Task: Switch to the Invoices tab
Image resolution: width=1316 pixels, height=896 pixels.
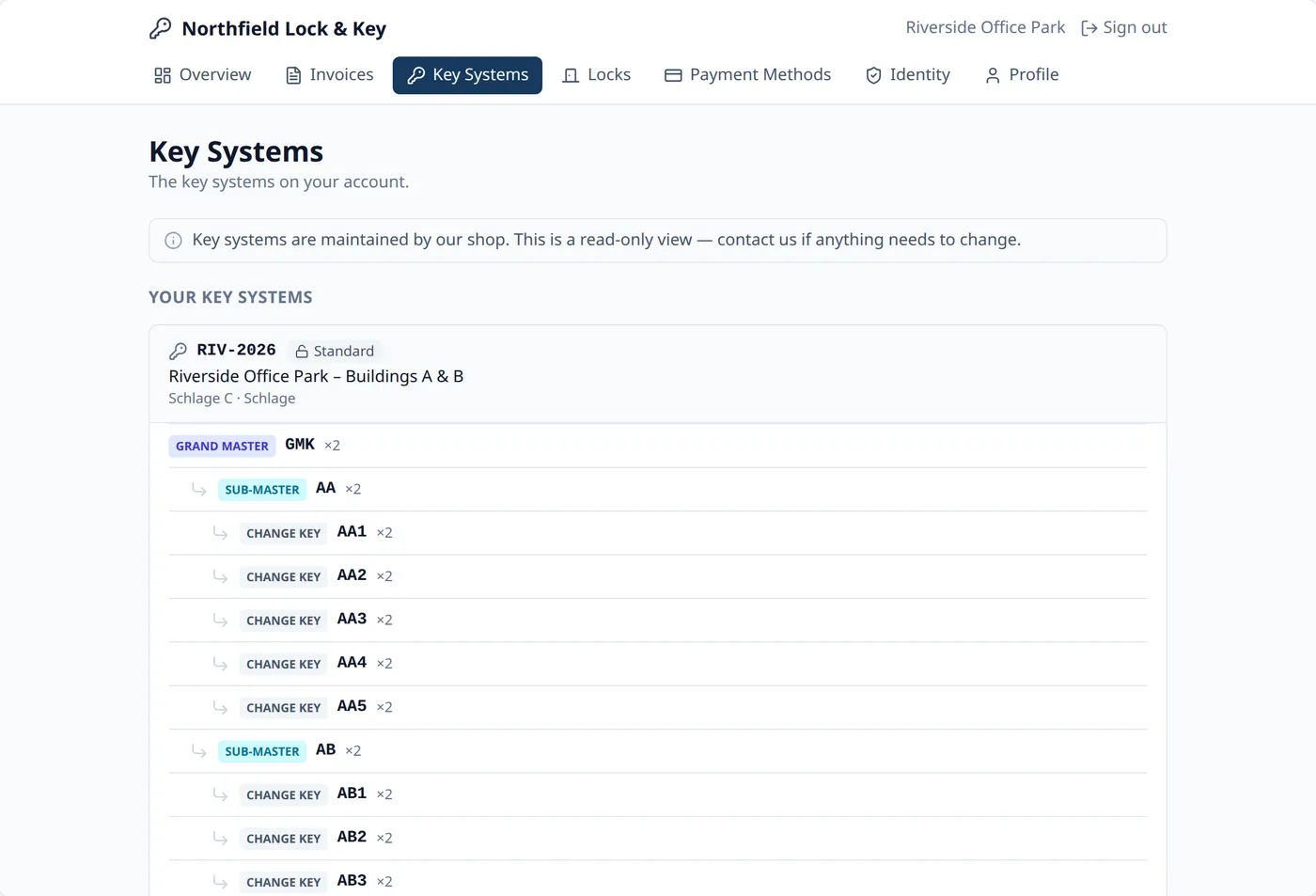Action: click(329, 75)
